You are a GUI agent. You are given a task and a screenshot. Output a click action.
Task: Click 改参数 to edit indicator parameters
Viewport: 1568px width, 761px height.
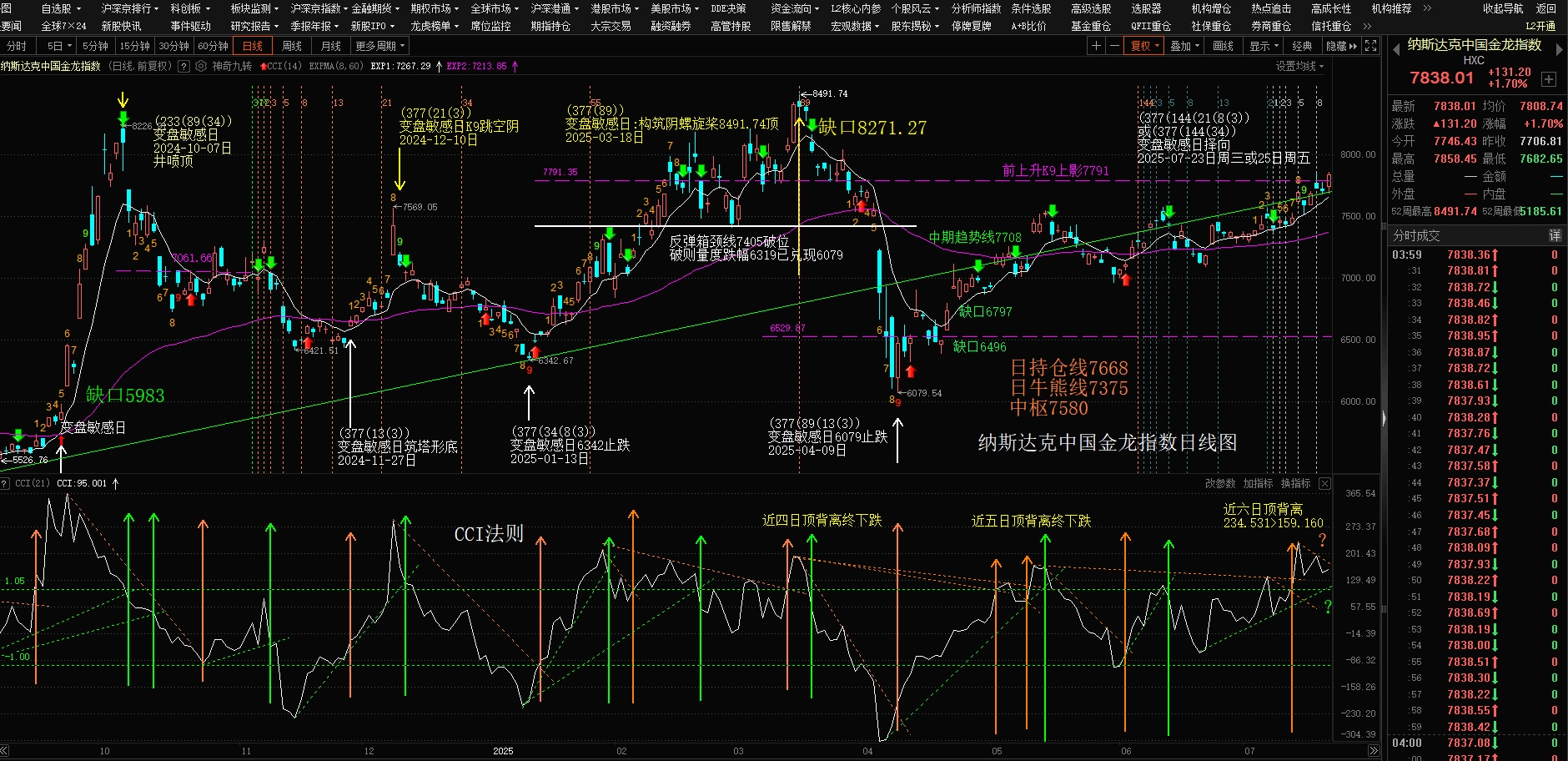tap(1220, 483)
